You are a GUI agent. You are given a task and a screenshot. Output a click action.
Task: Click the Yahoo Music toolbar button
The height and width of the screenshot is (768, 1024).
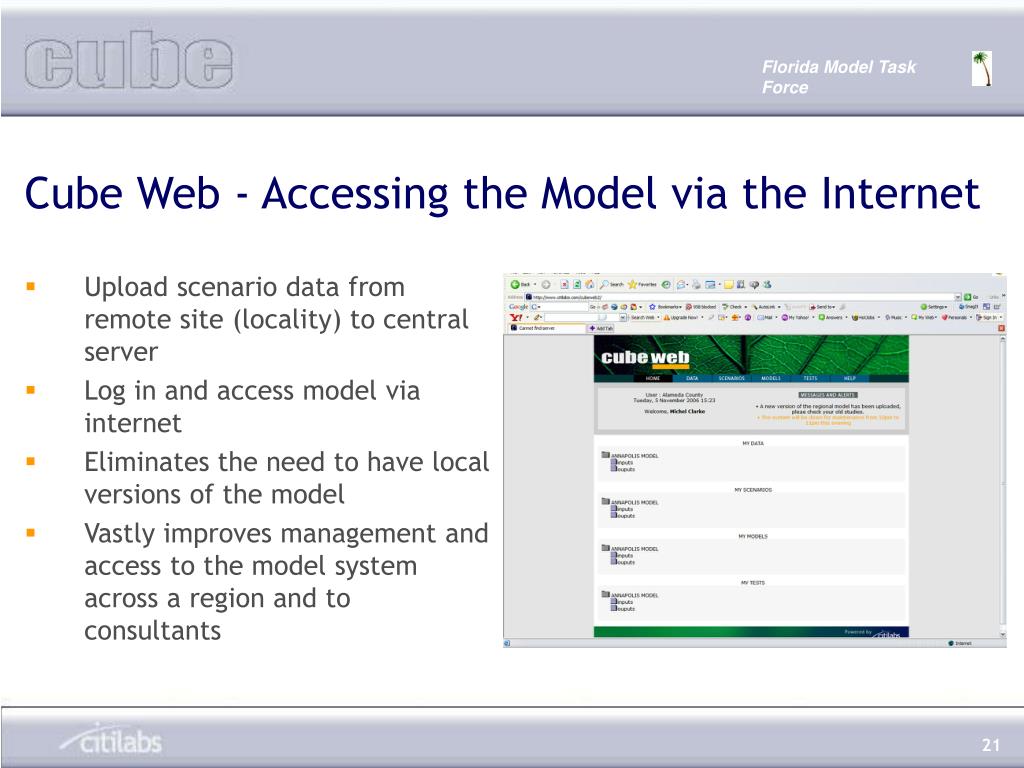pyautogui.click(x=896, y=317)
